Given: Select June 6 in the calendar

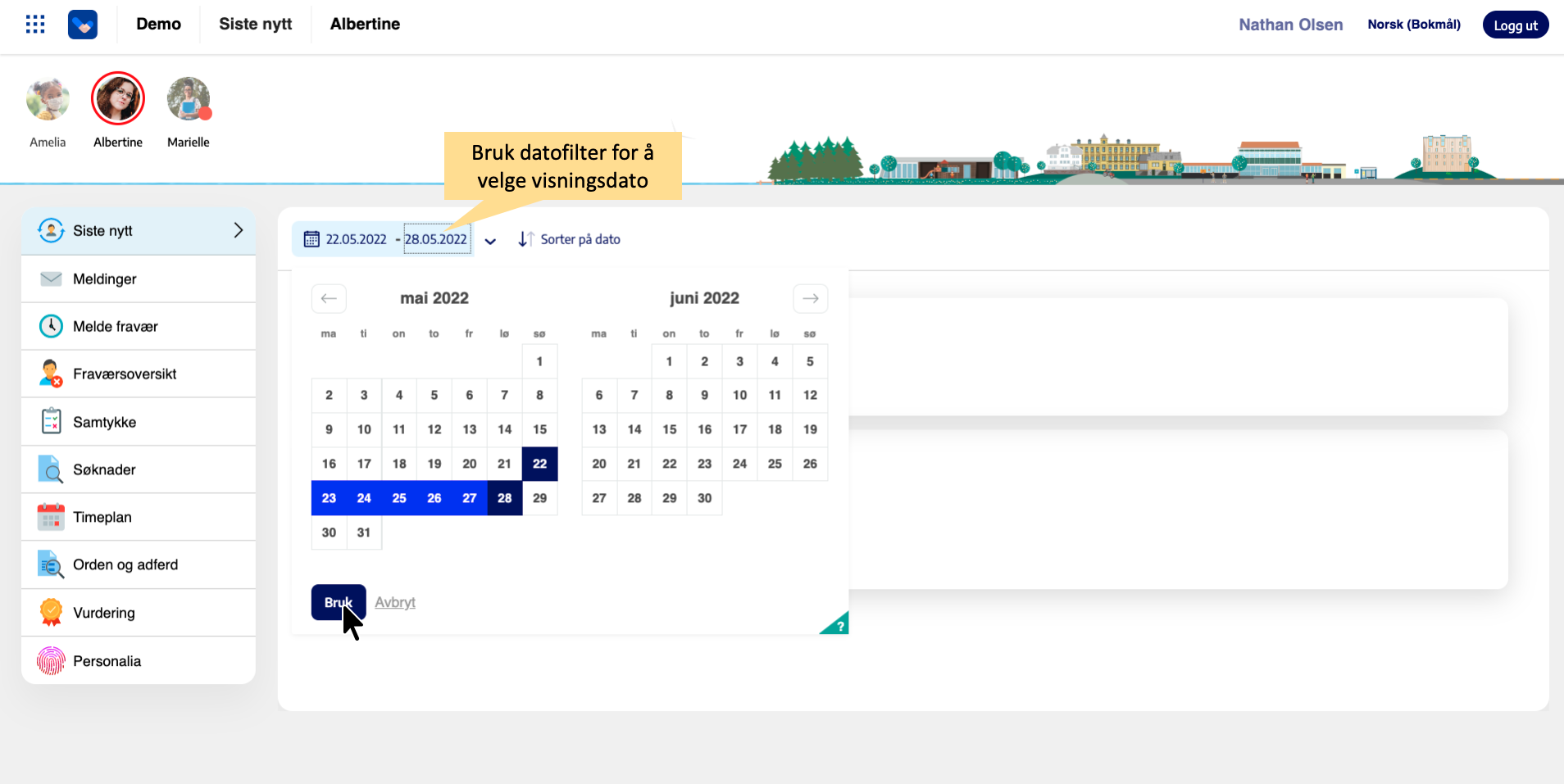Looking at the screenshot, I should 599,395.
